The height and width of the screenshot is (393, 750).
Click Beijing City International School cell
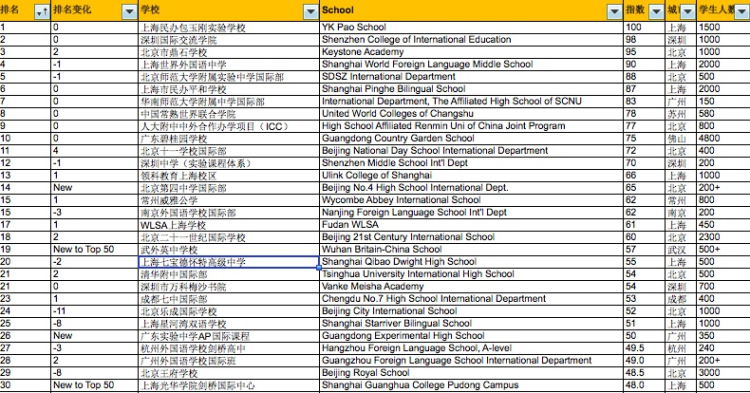coord(472,311)
